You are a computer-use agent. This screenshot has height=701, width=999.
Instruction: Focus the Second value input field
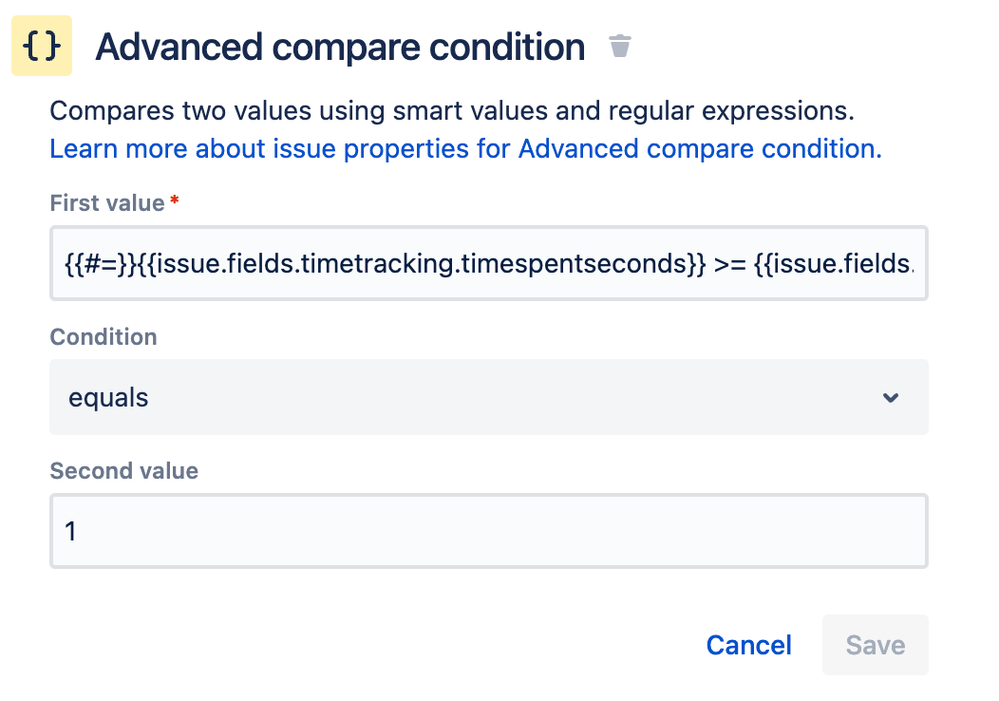[x=488, y=530]
